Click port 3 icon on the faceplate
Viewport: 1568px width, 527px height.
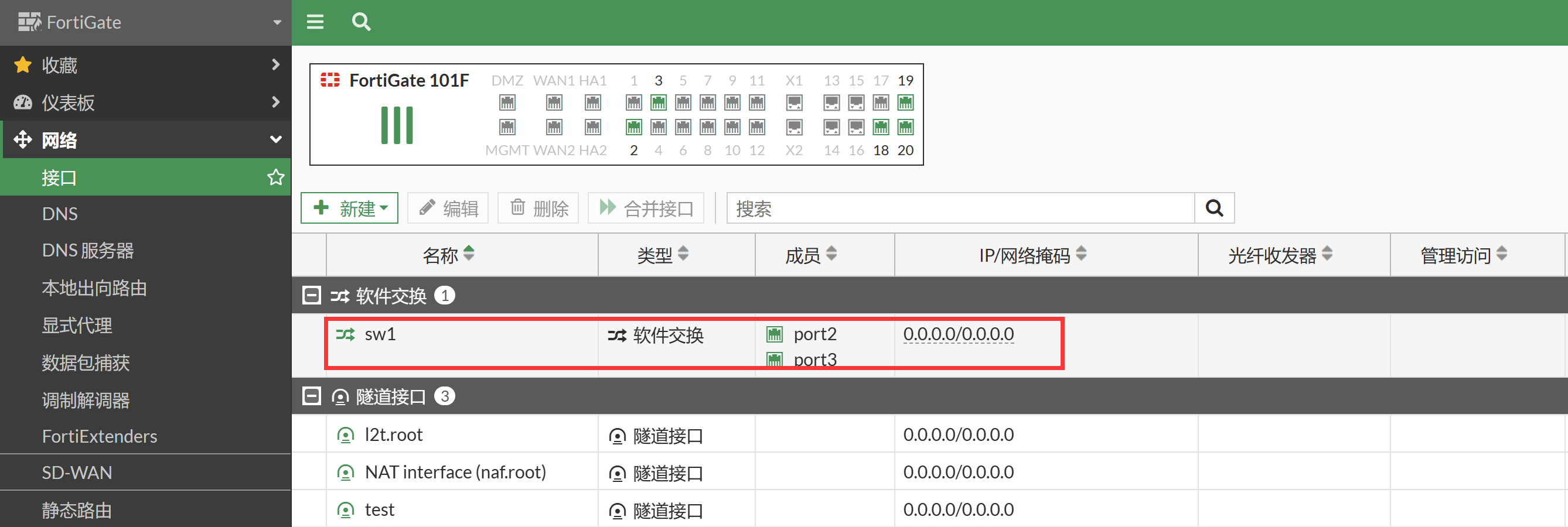click(658, 103)
